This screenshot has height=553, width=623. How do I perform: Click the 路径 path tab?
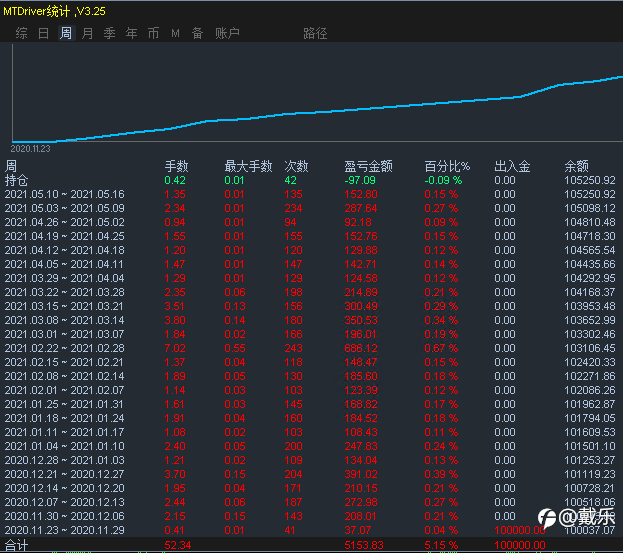coord(315,33)
